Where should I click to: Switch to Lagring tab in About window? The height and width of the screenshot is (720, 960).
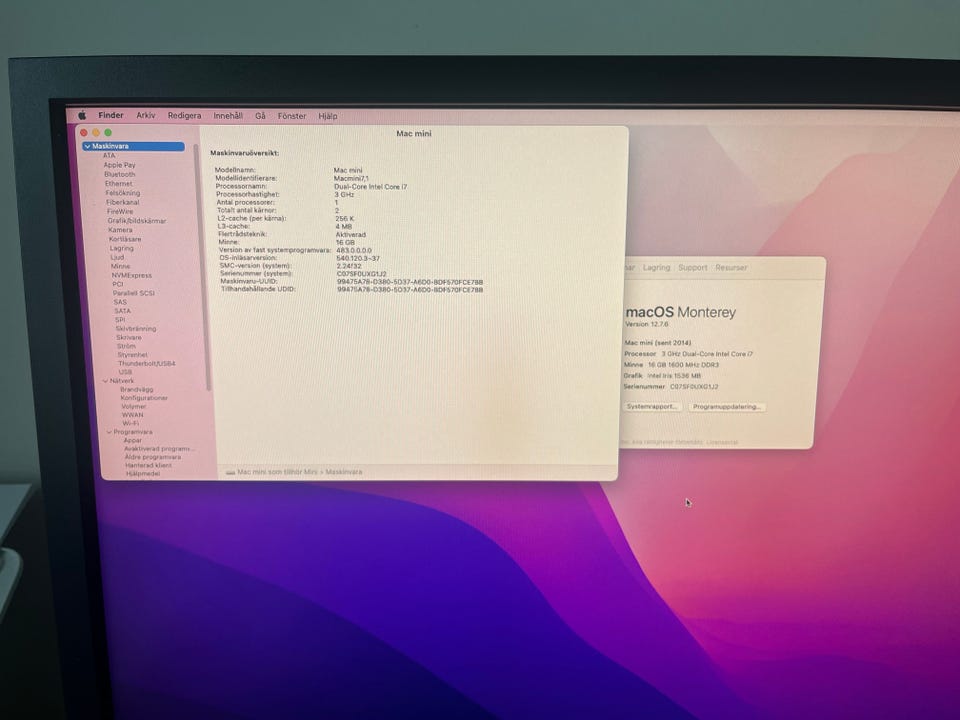coord(656,268)
